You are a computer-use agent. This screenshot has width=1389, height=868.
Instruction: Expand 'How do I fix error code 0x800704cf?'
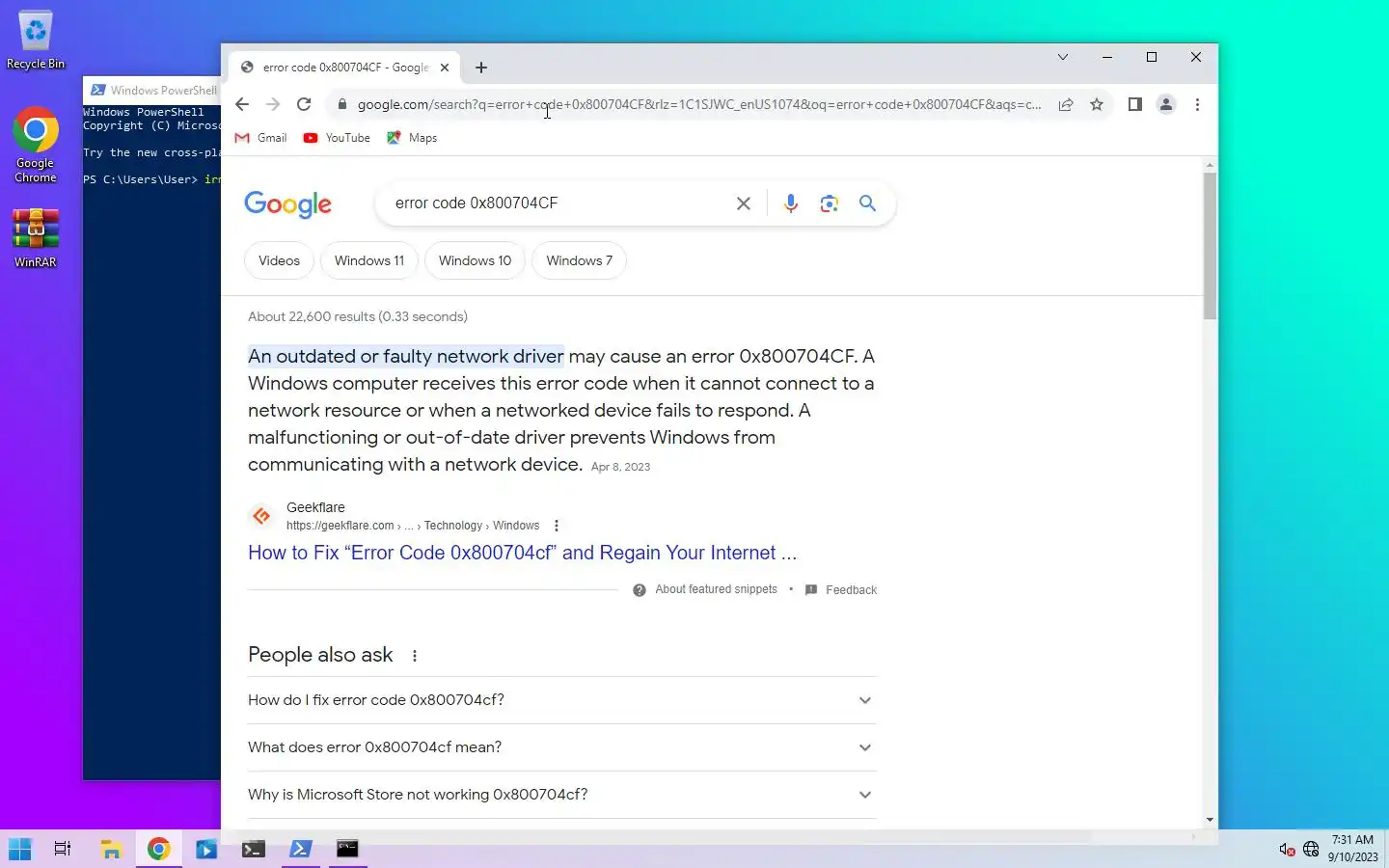[562, 700]
